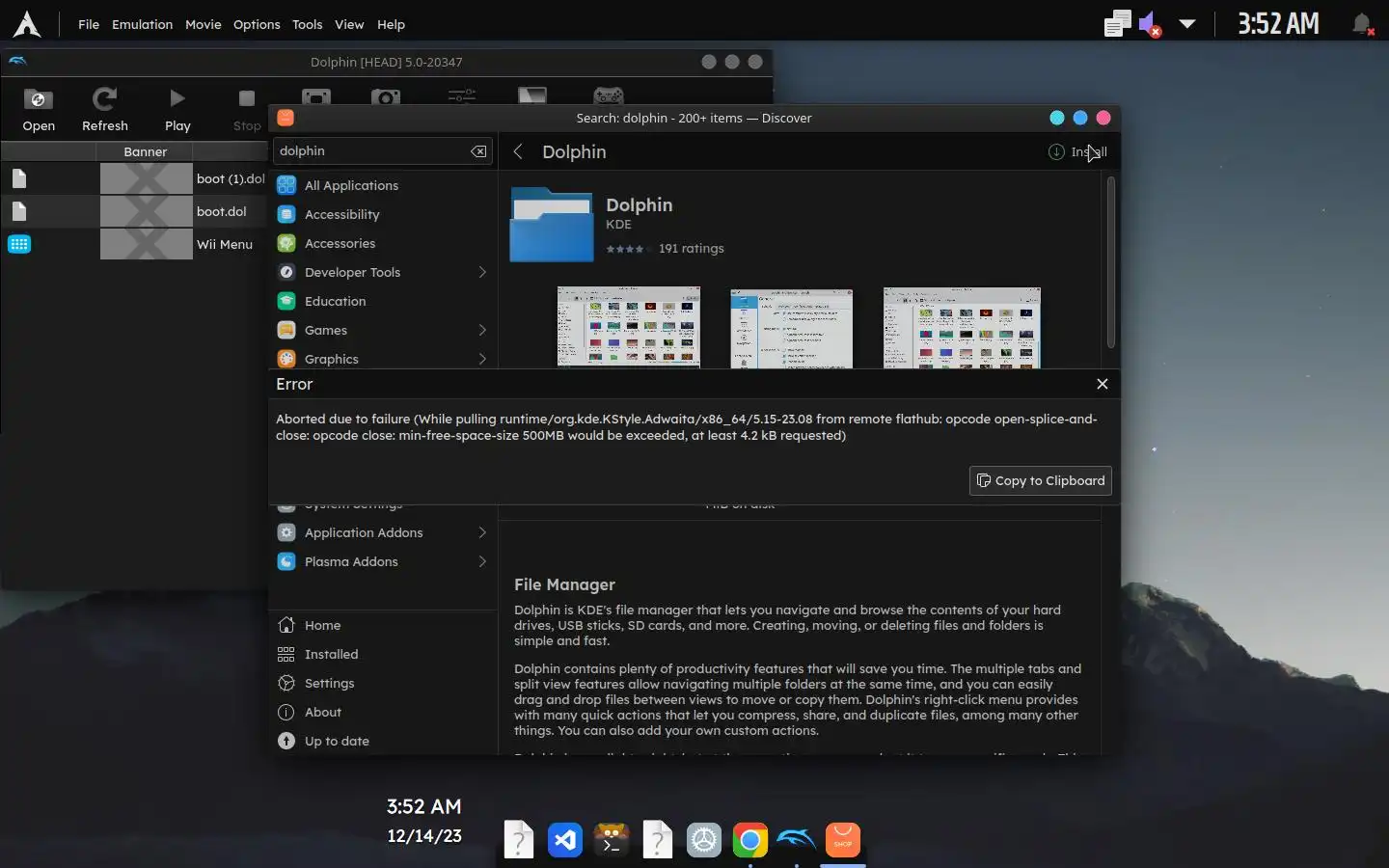Screen dimensions: 1389x868
Task: Open controller settings via the gamepad icon
Action: click(x=609, y=96)
